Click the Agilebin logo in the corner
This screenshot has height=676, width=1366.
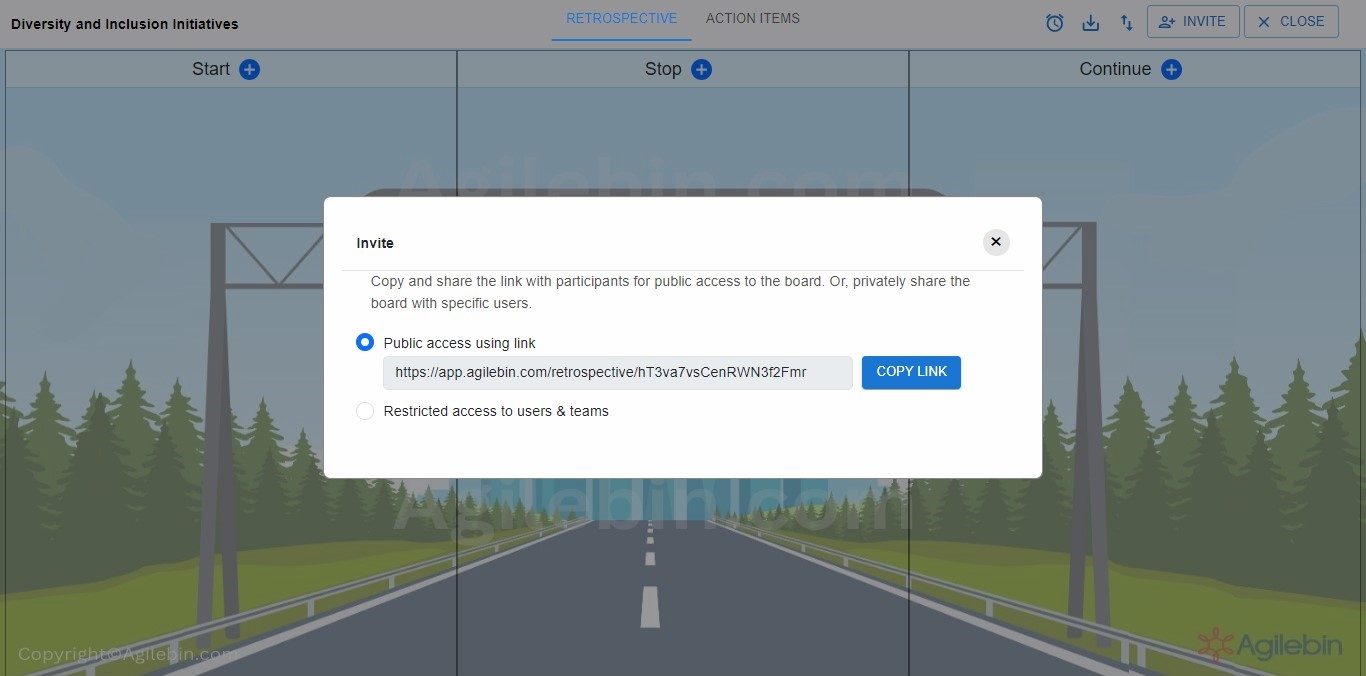coord(1271,645)
